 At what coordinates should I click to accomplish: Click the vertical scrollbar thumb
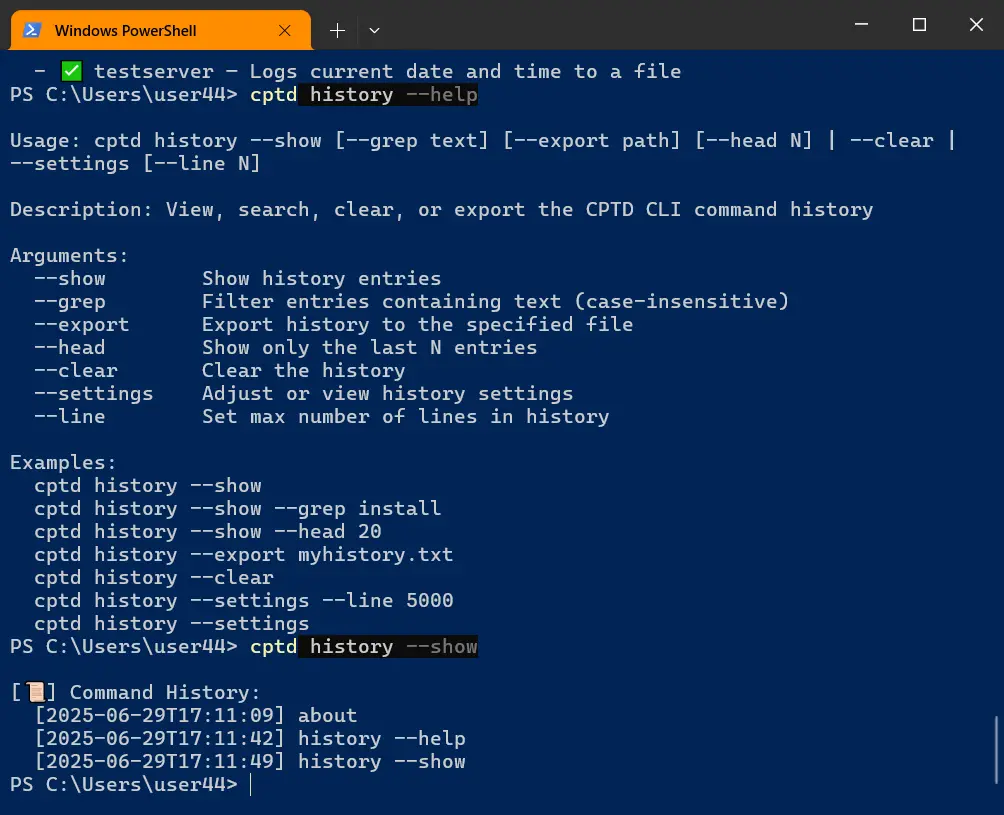pos(996,750)
